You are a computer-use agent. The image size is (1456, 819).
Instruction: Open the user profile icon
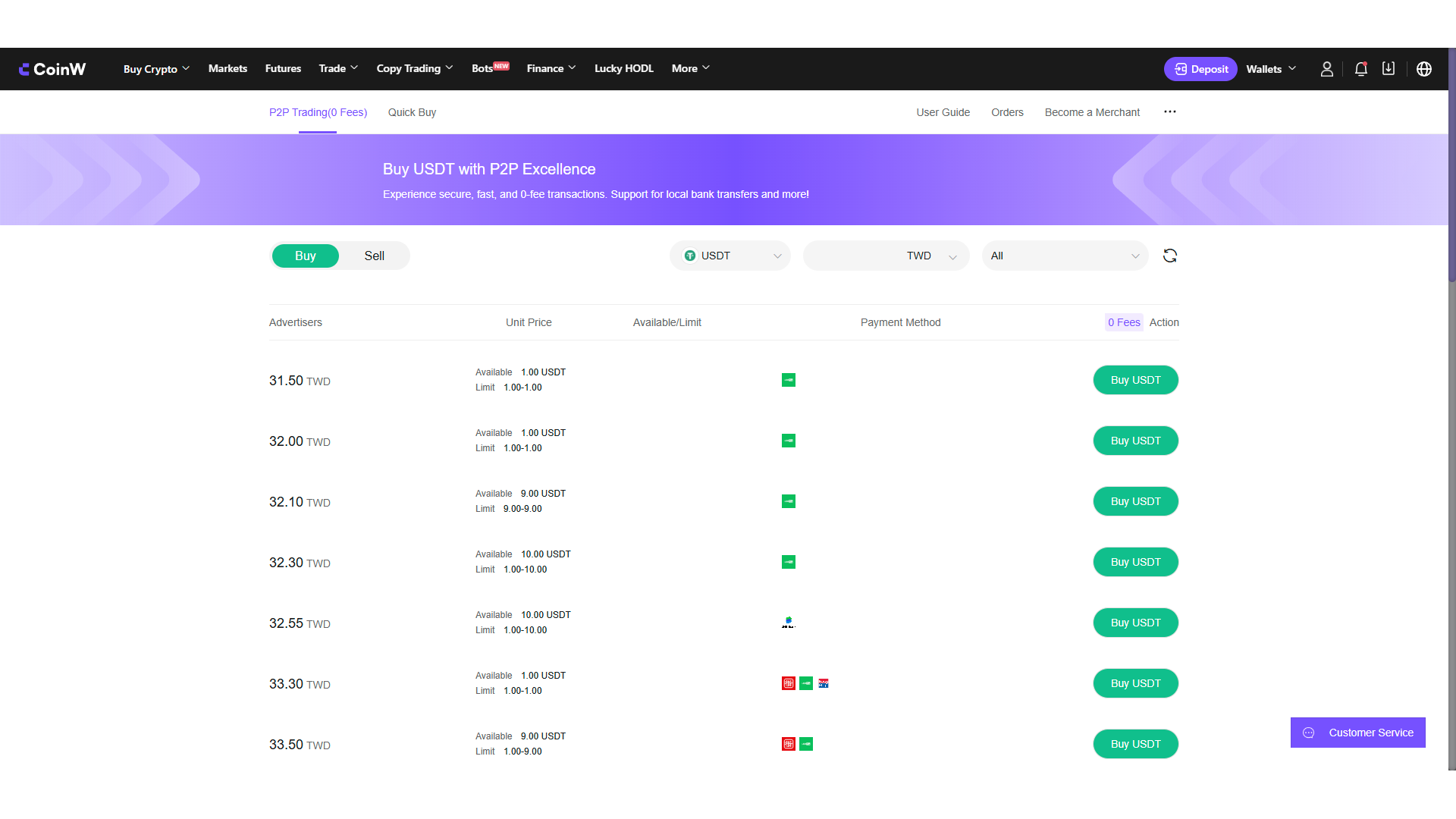(1326, 69)
